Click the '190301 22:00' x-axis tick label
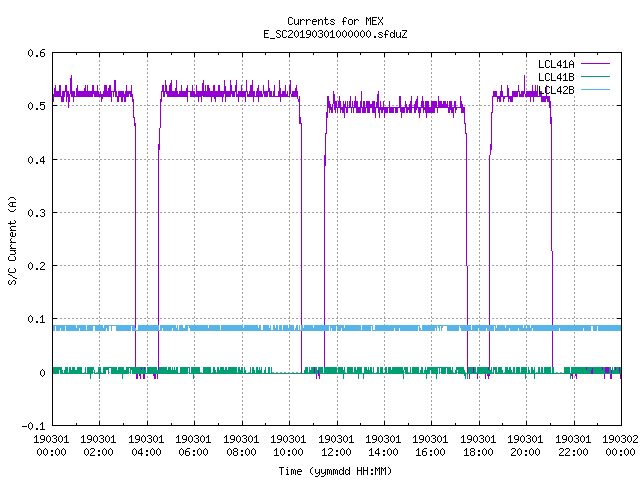This screenshot has width=640, height=480. [x=573, y=446]
